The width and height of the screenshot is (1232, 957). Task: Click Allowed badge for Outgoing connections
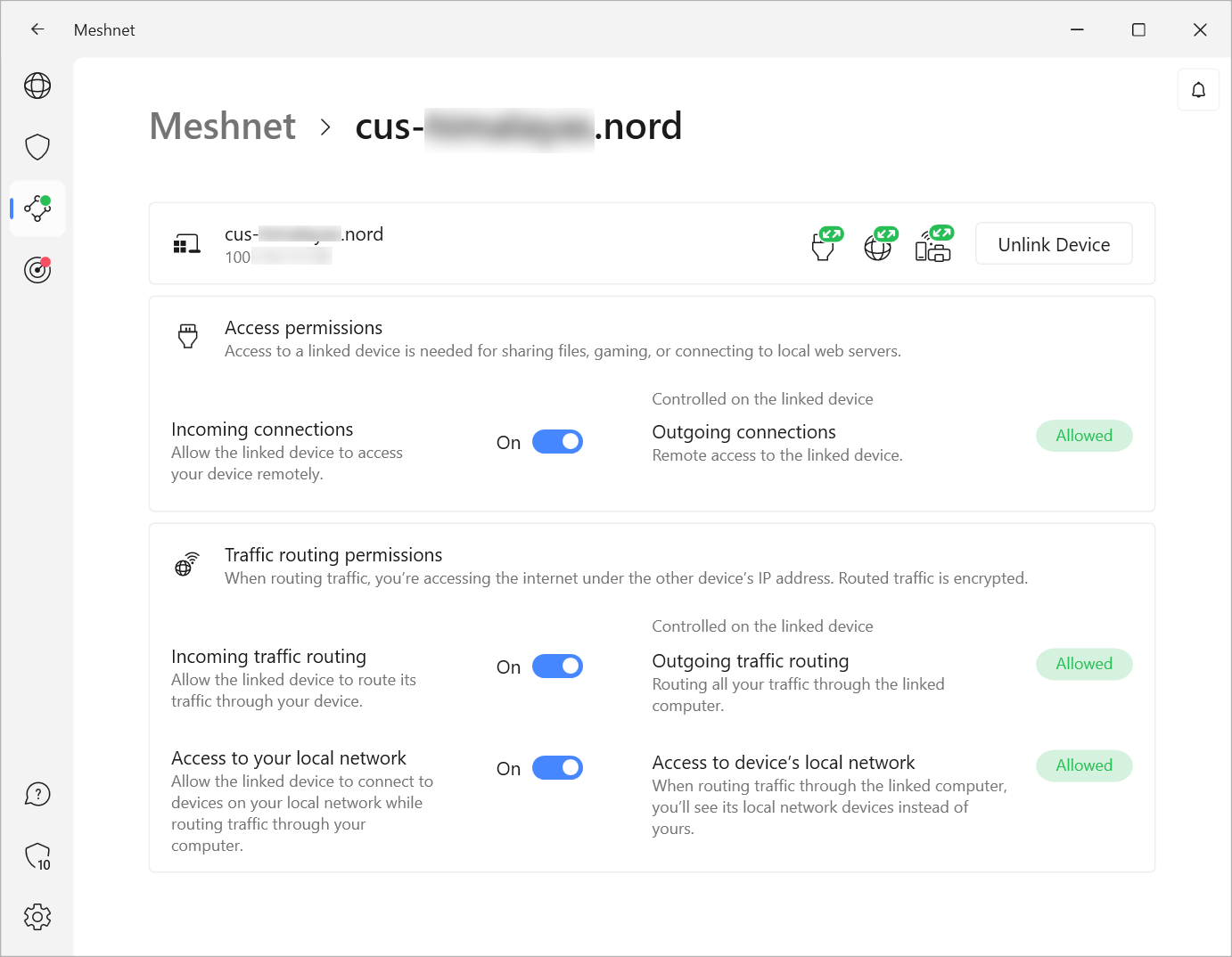tap(1084, 436)
